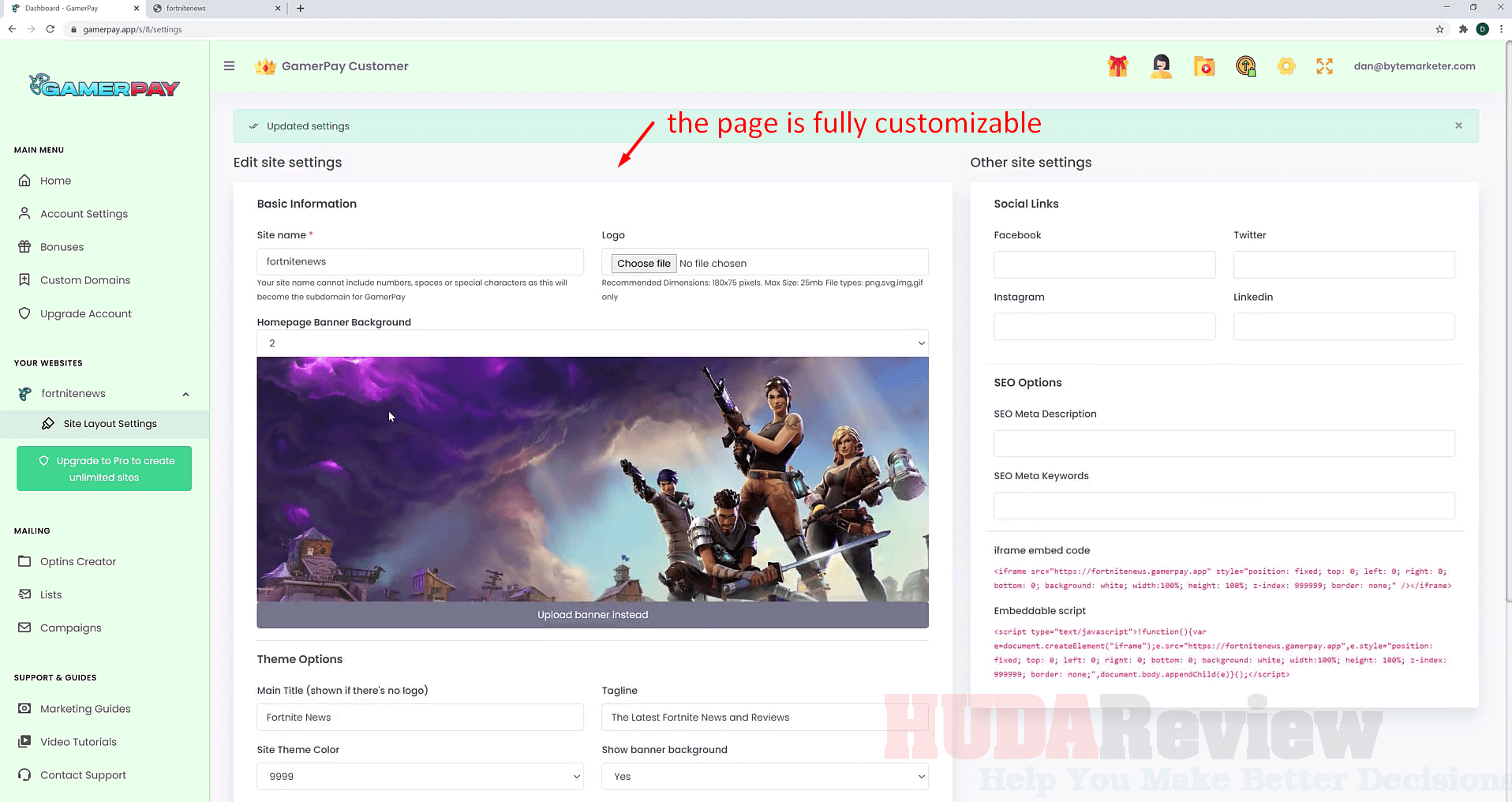The width and height of the screenshot is (1512, 802).
Task: Switch to the fortnitenews browser tab
Action: click(207, 9)
